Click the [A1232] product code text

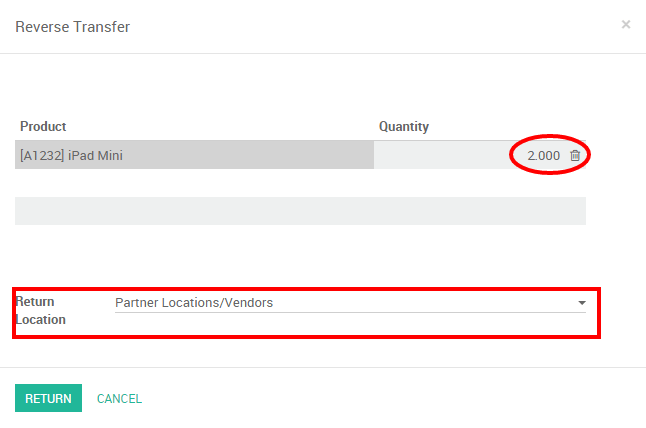tap(41, 155)
